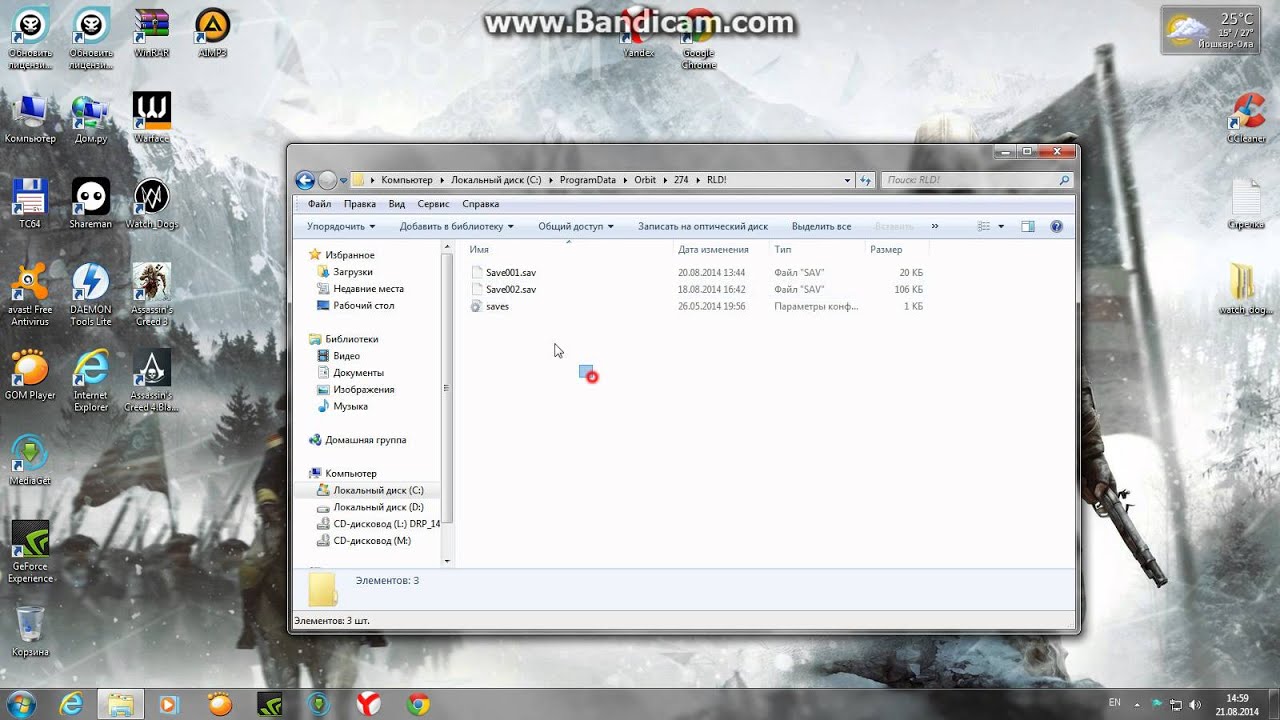Image resolution: width=1280 pixels, height=720 pixels.
Task: Open DAEMON Tools Lite desktop shortcut
Action: 91,296
